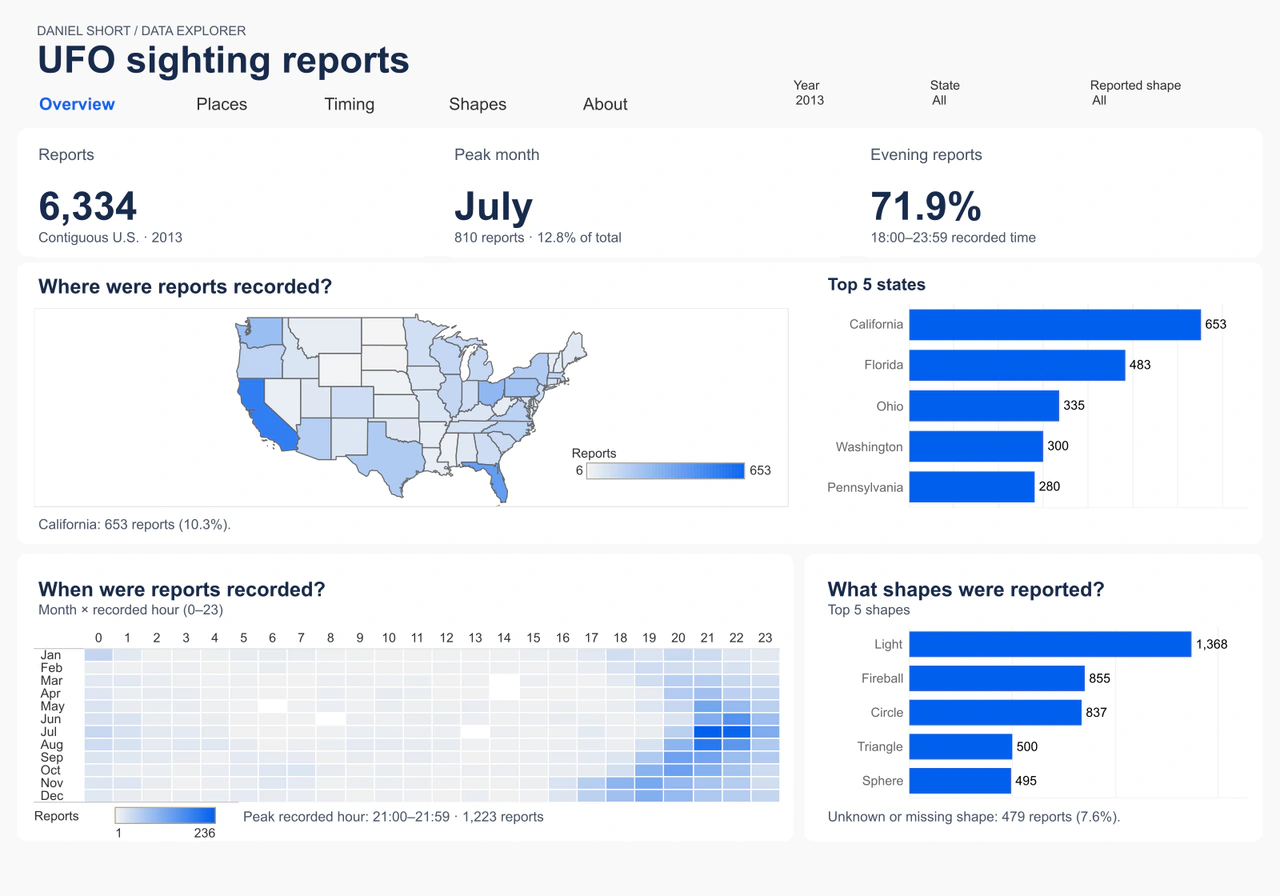Open the Places tab
1280x896 pixels.
pos(221,104)
